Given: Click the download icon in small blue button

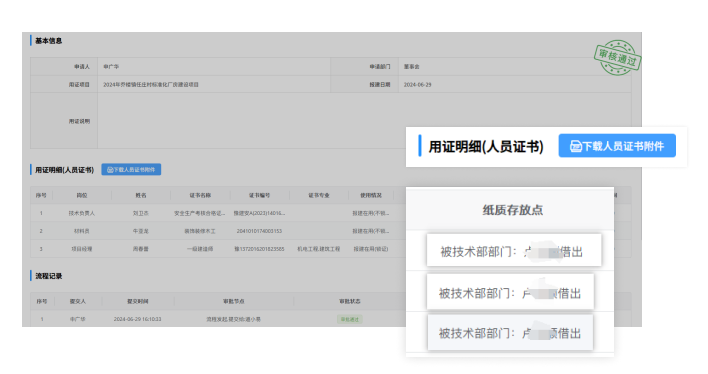Looking at the screenshot, I should click(x=110, y=170).
